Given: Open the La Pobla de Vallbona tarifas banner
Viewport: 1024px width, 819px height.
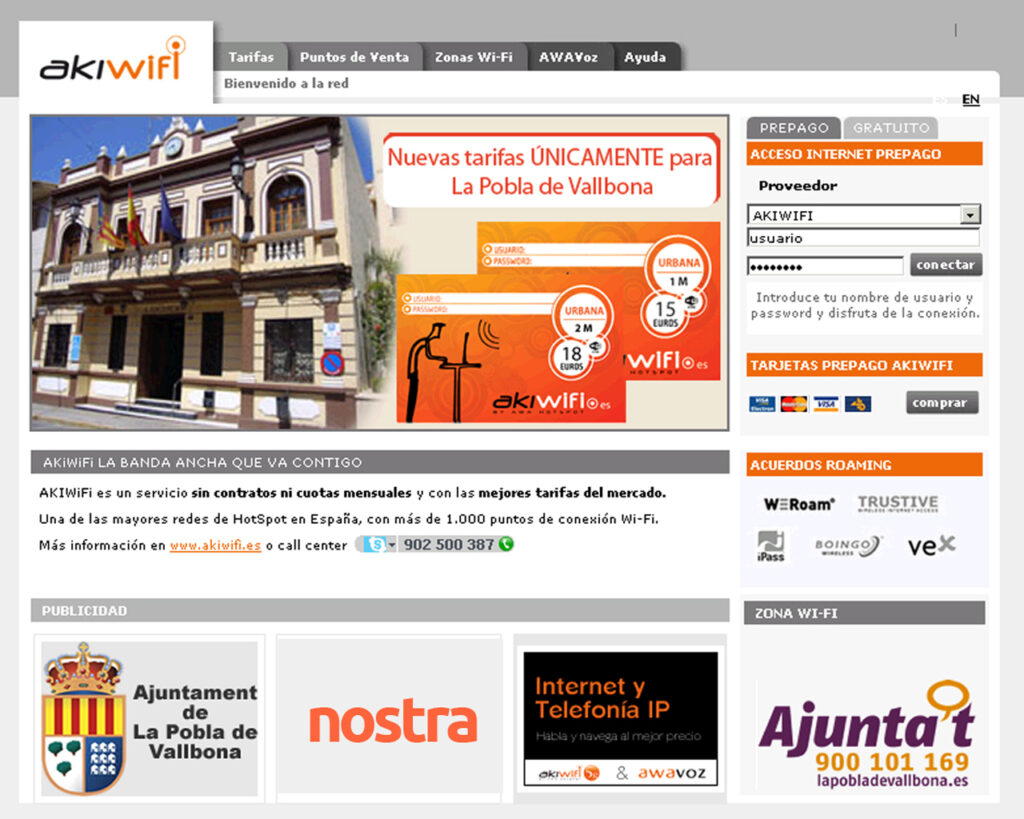Looking at the screenshot, I should [379, 273].
